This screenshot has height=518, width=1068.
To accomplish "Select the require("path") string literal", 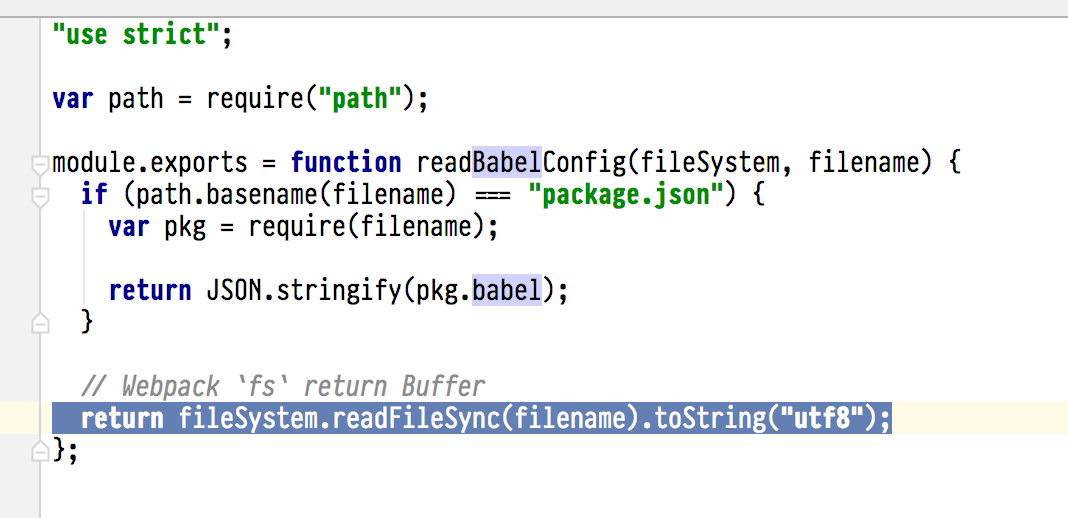I will pos(360,99).
